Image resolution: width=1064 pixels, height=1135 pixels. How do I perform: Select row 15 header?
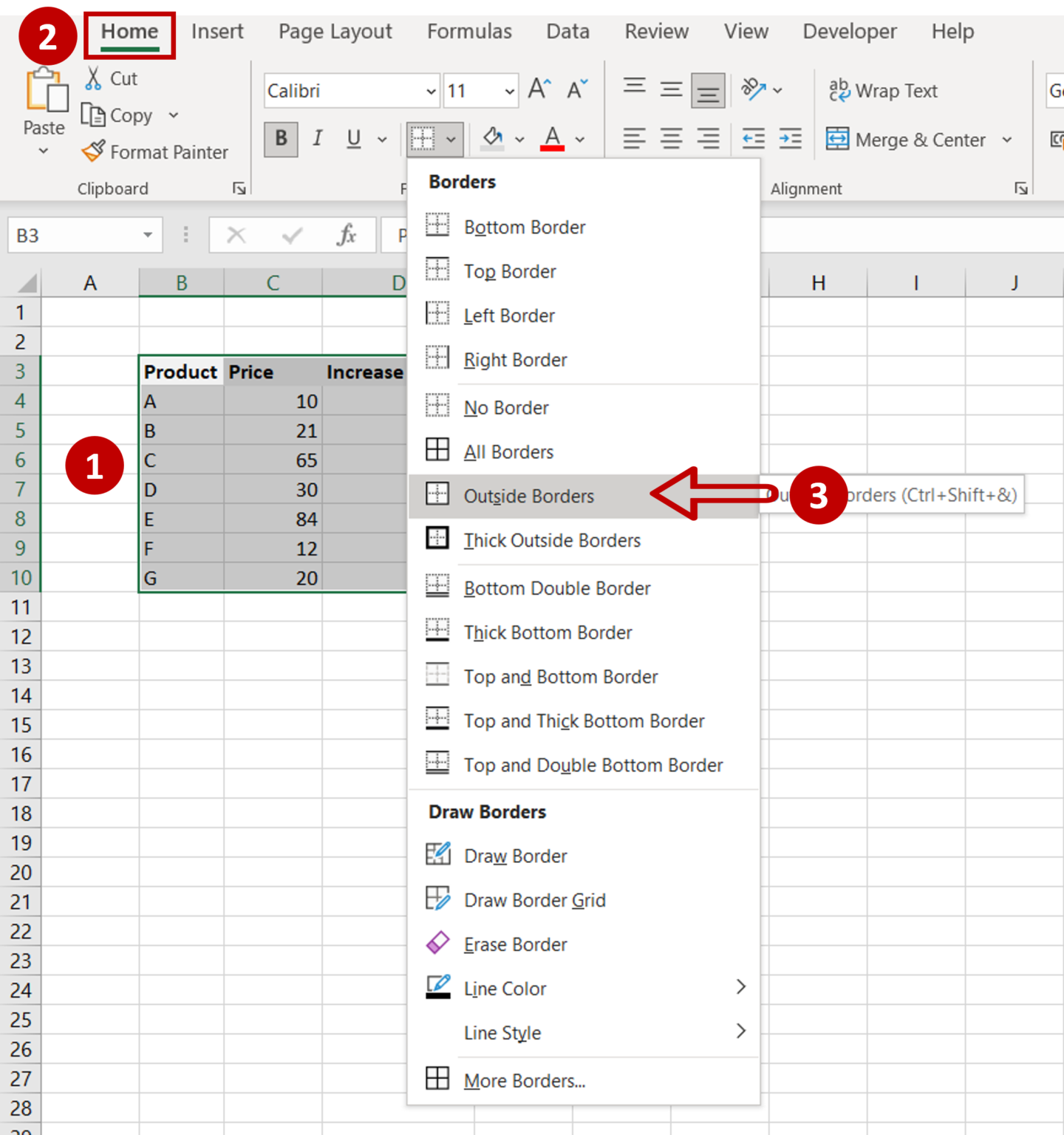(x=21, y=725)
